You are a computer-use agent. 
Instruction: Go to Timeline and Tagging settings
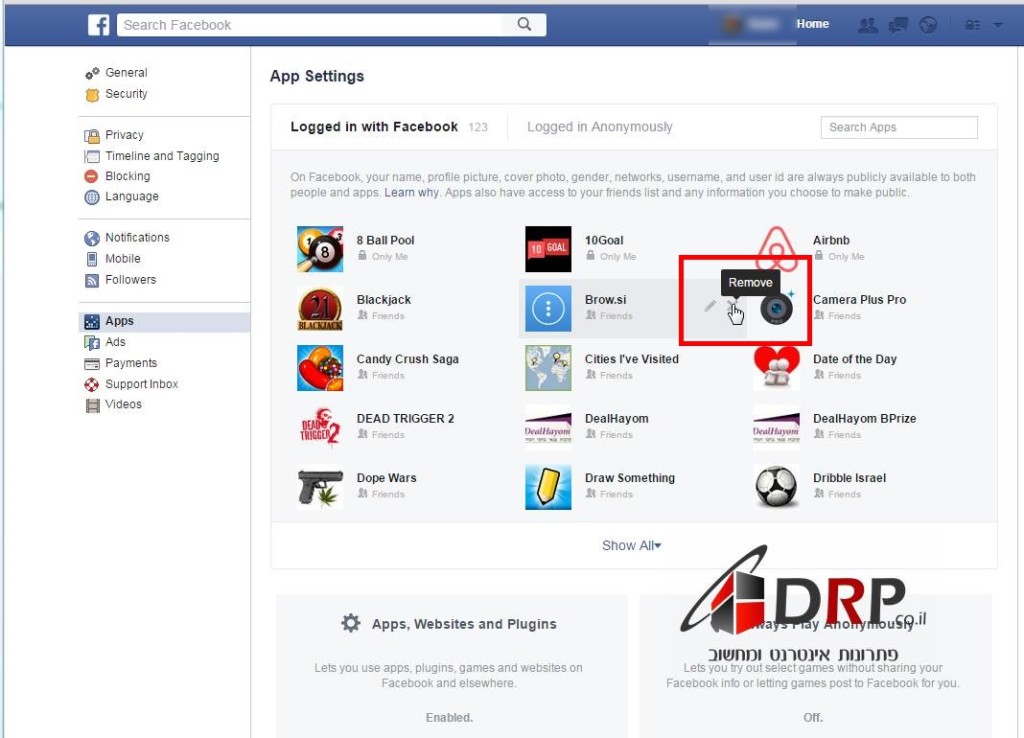162,156
